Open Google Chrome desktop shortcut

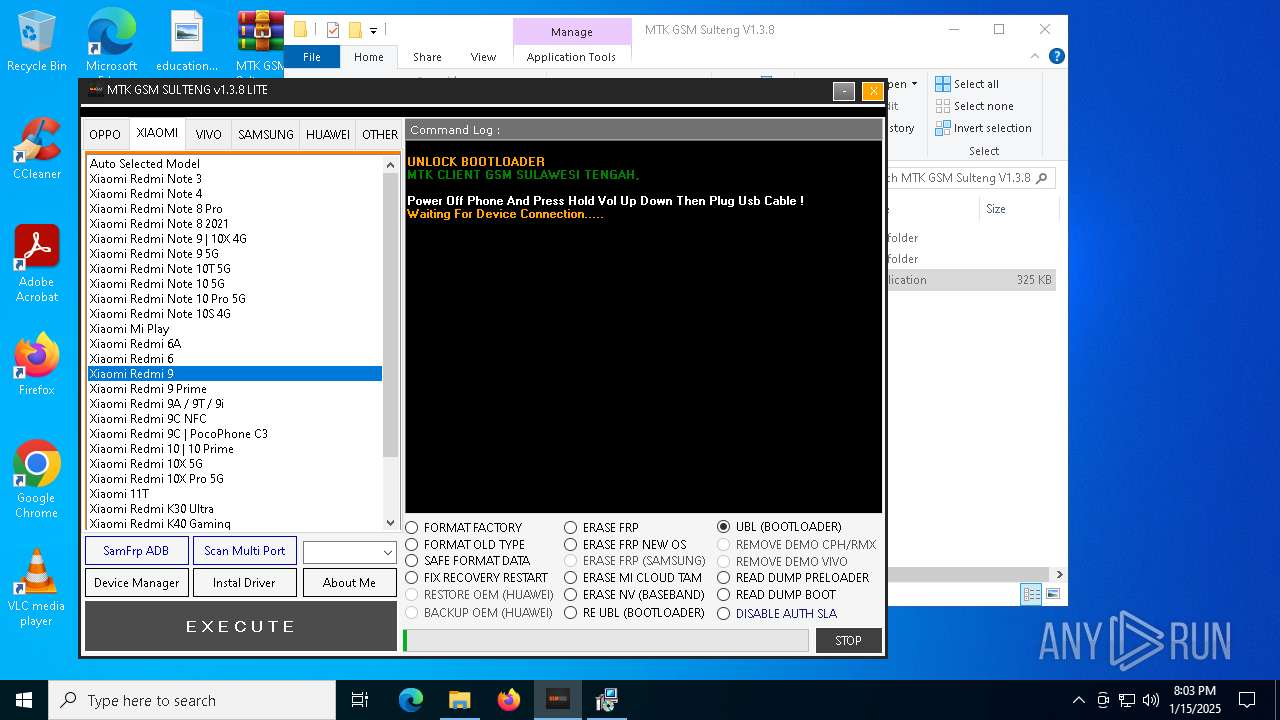point(36,479)
